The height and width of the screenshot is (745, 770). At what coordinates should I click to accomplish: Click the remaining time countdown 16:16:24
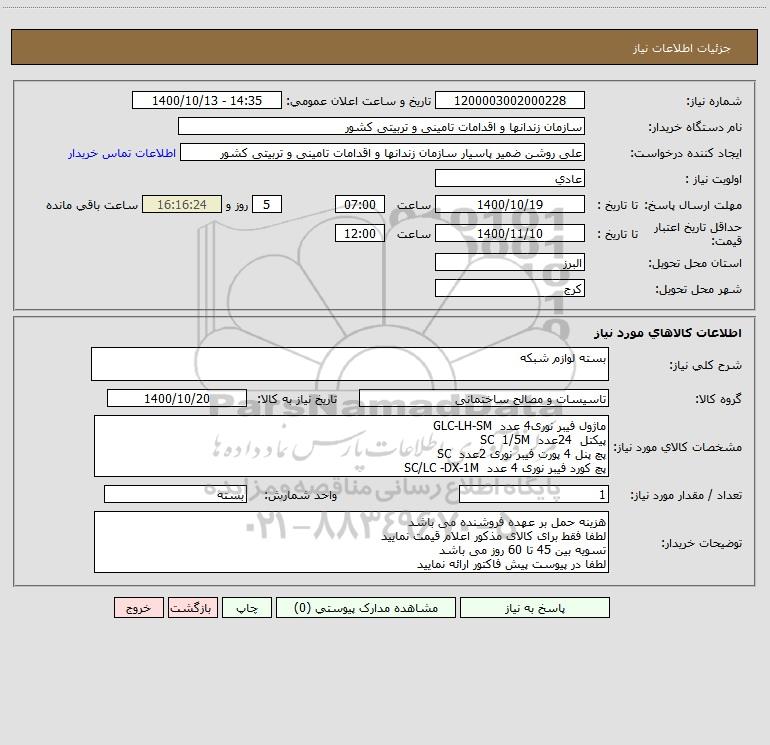(x=182, y=204)
